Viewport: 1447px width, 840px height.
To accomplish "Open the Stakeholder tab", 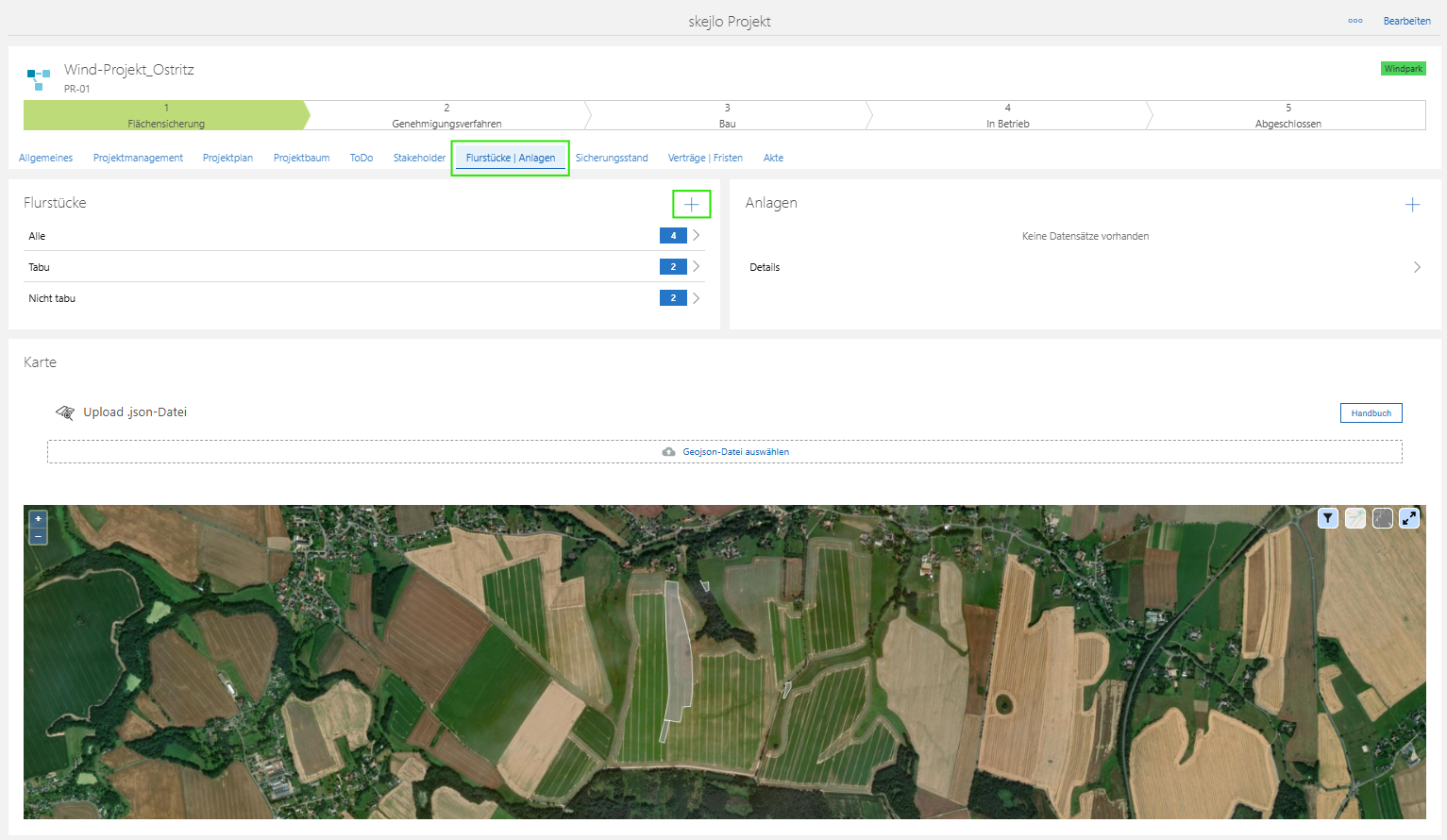I will click(x=419, y=158).
